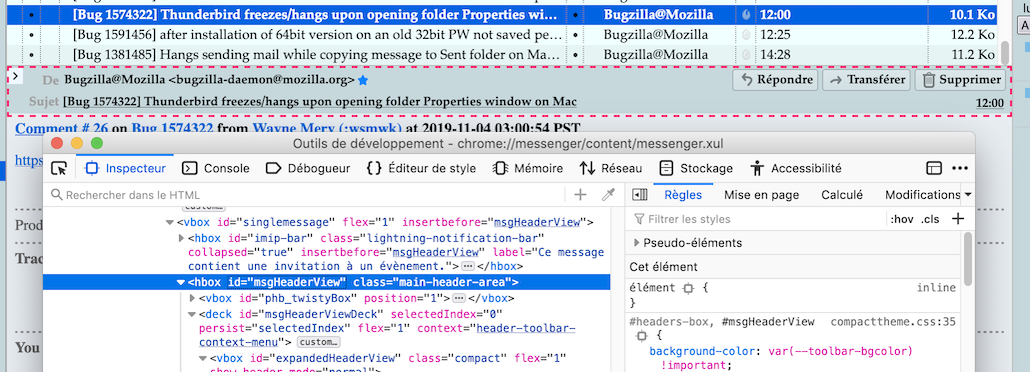This screenshot has height=372, width=1030.
Task: Toggle junk flame icon on the 14:28 message
Action: 746,55
